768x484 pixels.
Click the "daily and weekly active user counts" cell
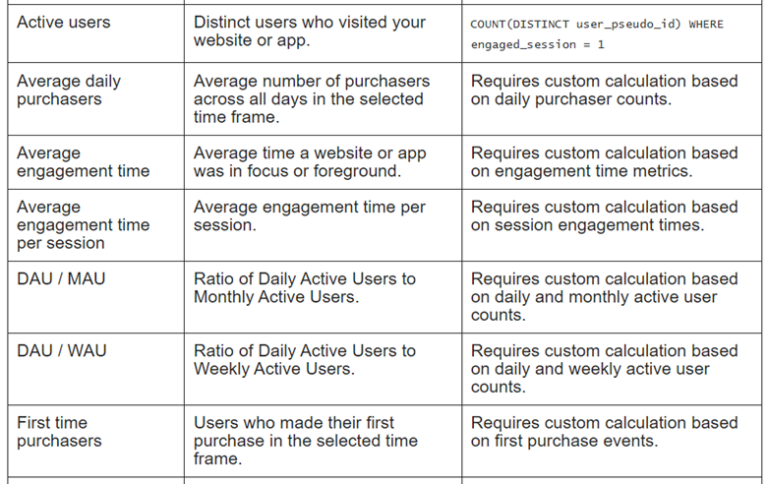tap(604, 369)
